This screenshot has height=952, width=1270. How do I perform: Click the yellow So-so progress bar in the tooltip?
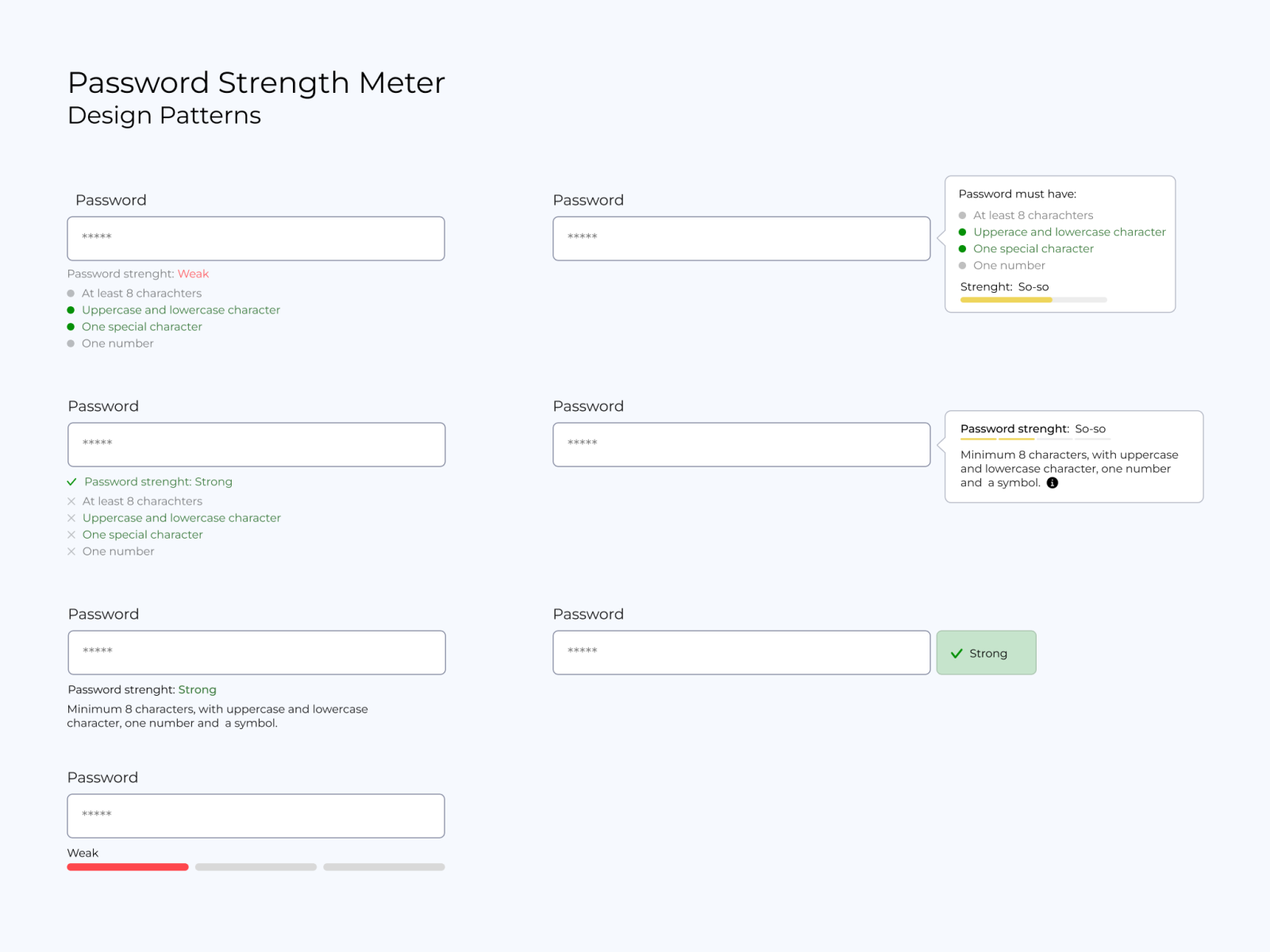pos(1006,300)
